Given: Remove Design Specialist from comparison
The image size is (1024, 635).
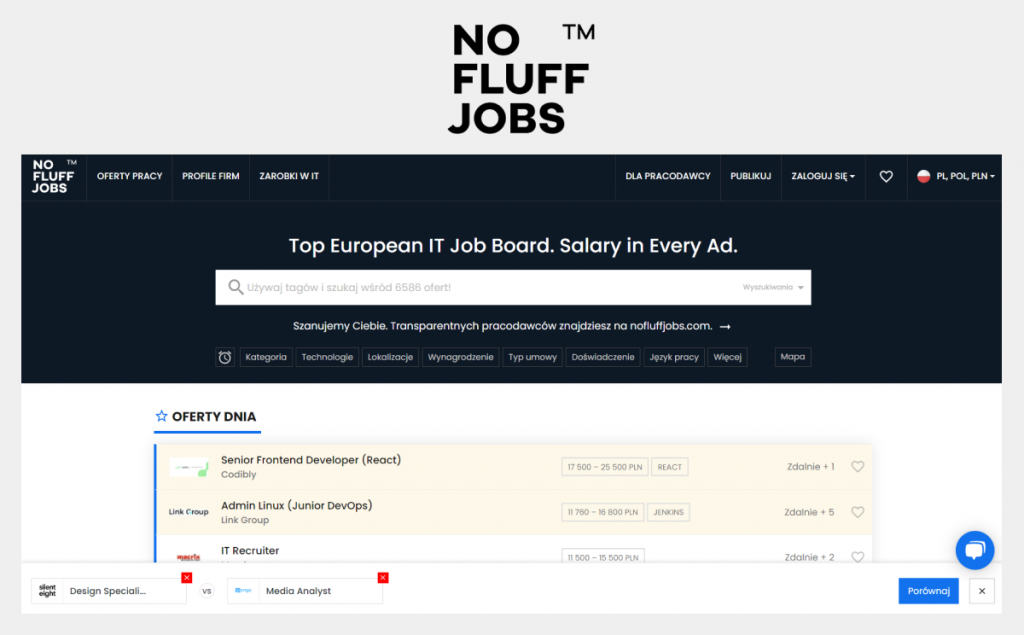Looking at the screenshot, I should pyautogui.click(x=187, y=578).
